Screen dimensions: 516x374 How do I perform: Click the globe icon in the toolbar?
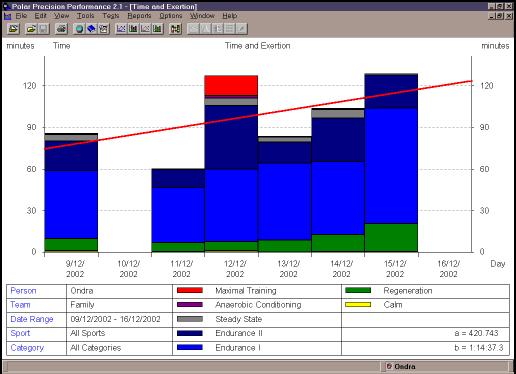point(79,29)
